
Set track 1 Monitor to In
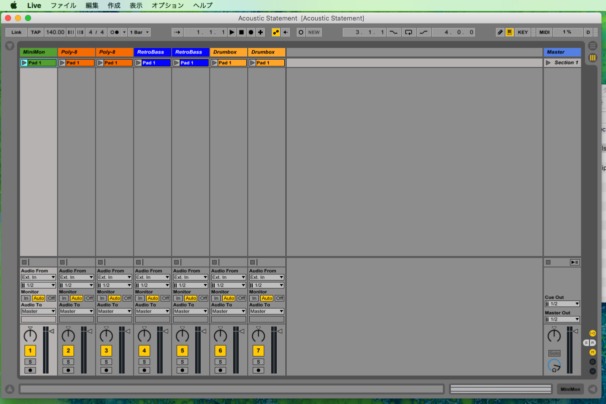tap(26, 298)
